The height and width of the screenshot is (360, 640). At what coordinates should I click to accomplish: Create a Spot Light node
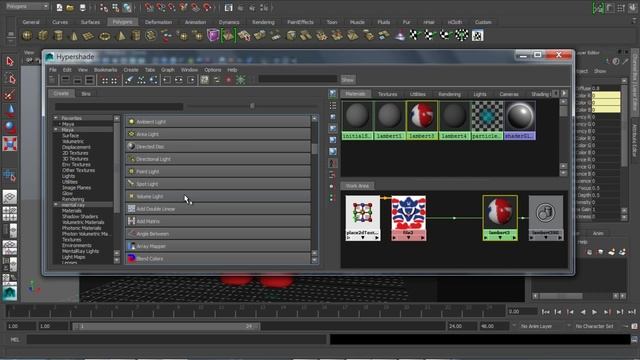click(218, 184)
